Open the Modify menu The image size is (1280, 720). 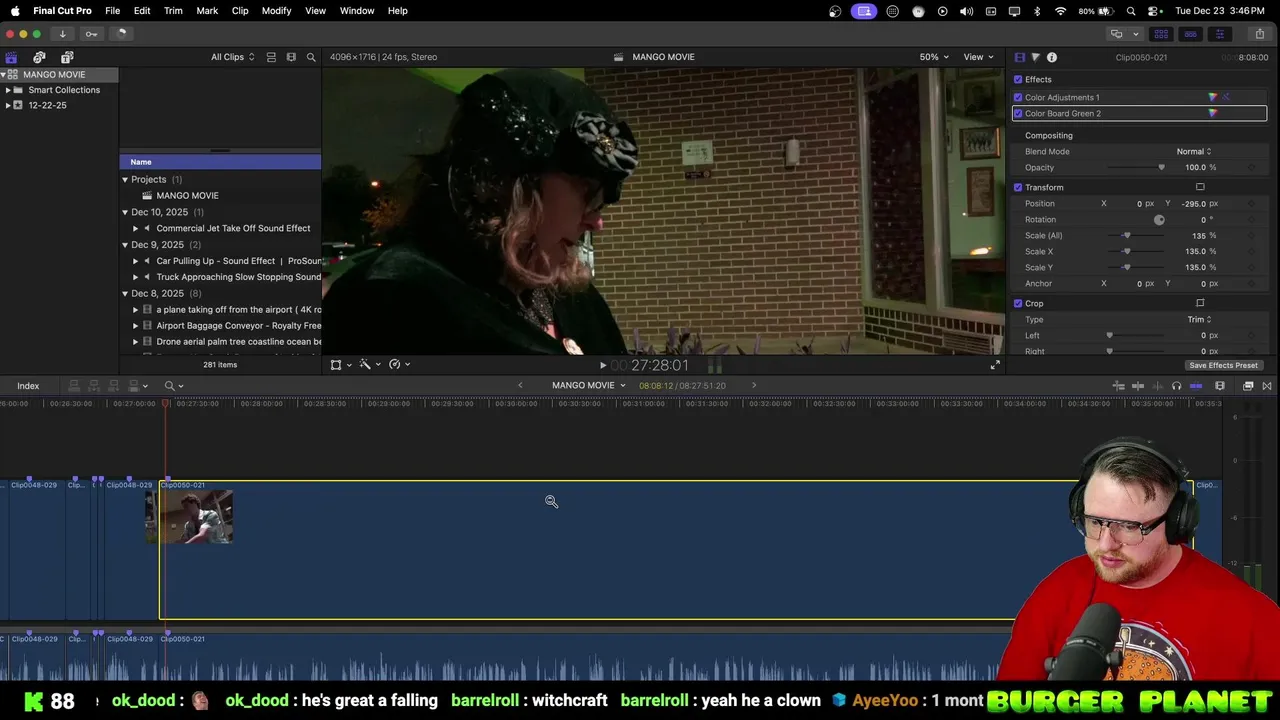click(x=276, y=11)
